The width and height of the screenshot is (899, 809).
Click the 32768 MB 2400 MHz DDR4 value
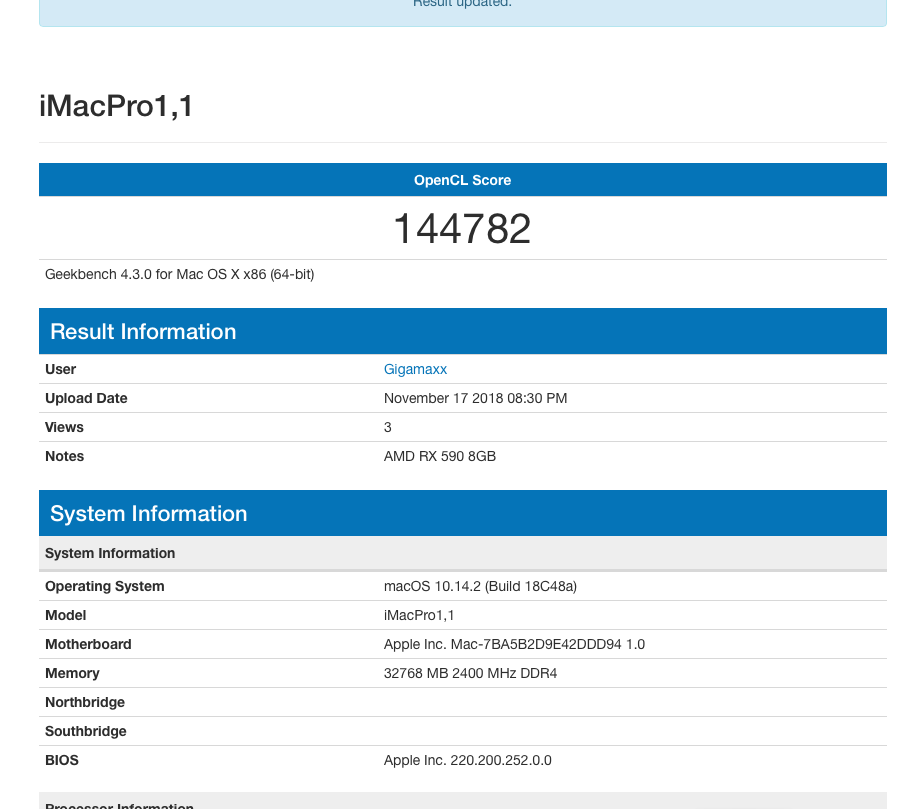click(x=470, y=673)
